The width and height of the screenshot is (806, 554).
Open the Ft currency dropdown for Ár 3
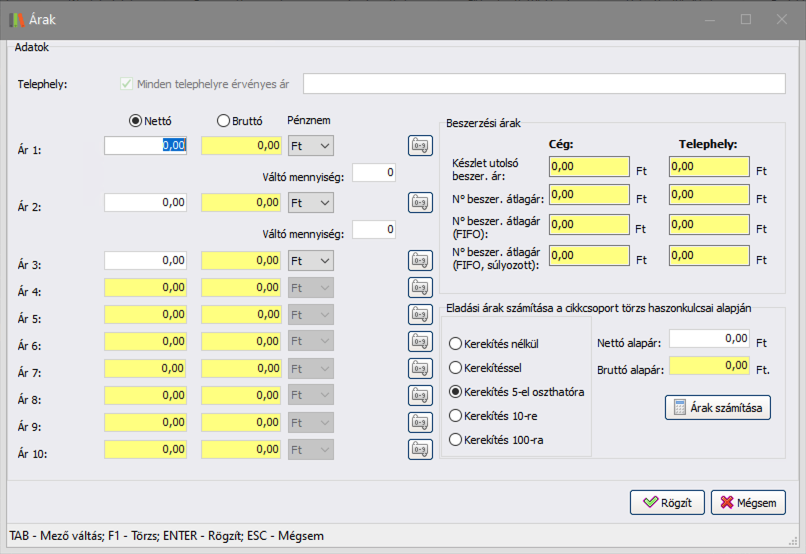pyautogui.click(x=310, y=260)
